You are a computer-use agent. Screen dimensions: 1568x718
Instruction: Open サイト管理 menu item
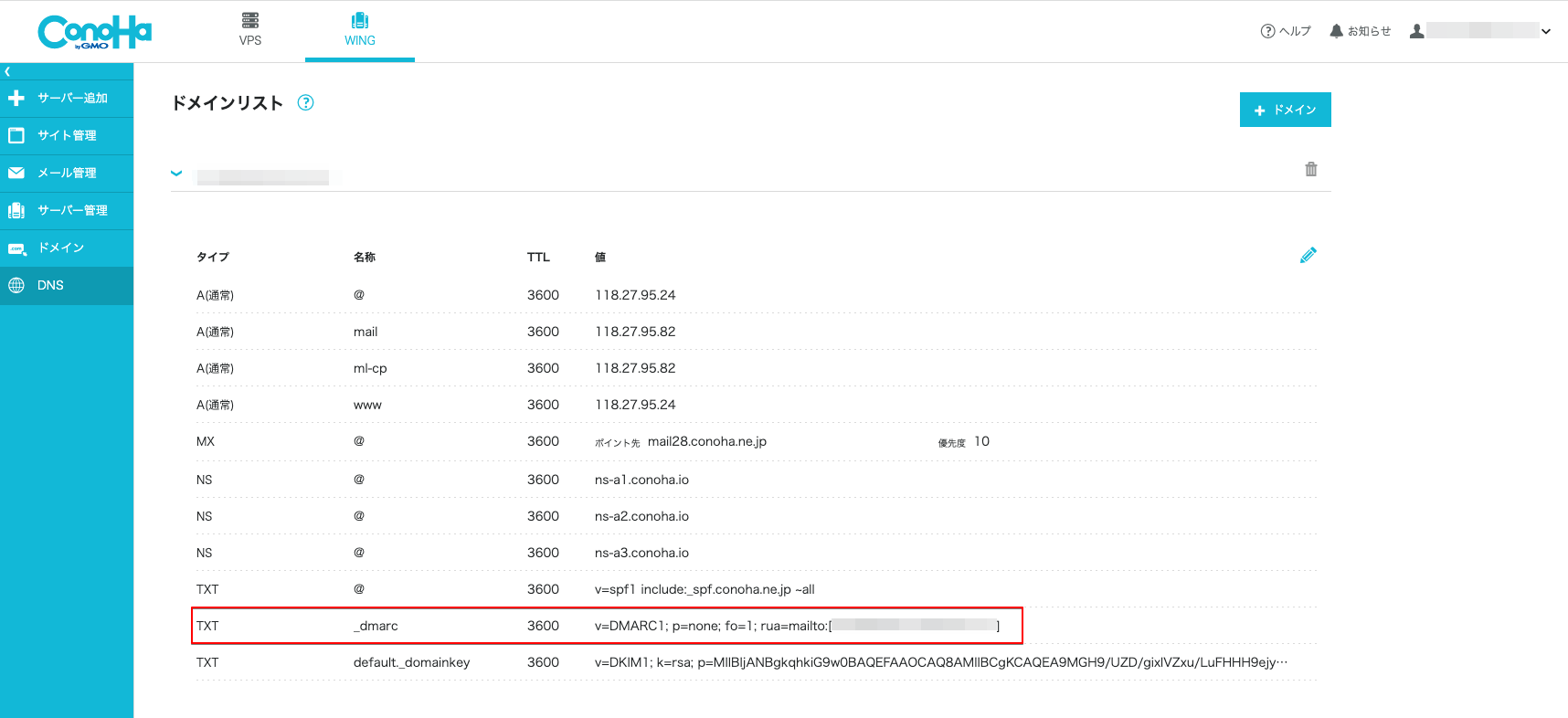pos(67,135)
